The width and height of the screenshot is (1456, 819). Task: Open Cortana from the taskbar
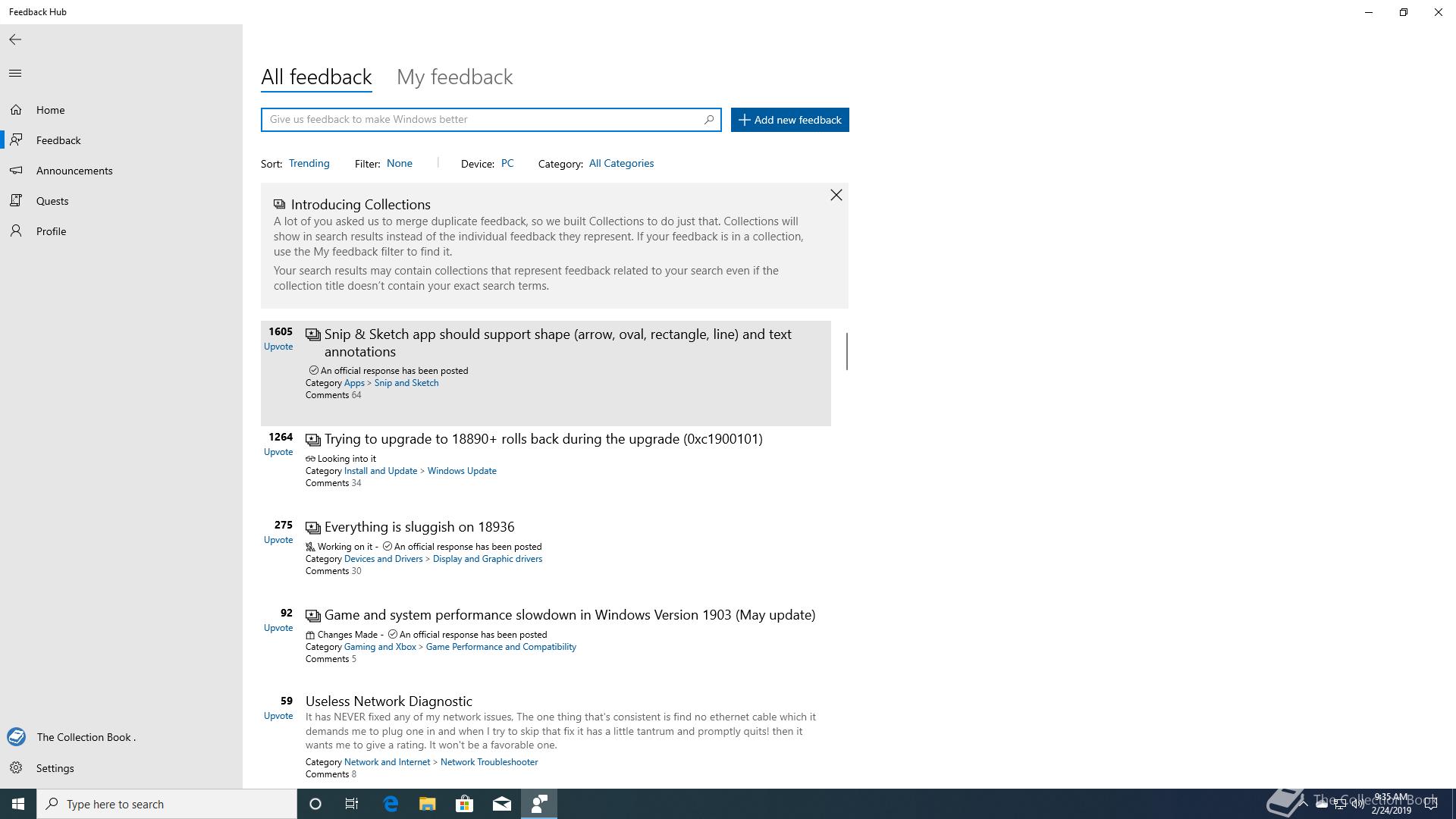[x=315, y=804]
